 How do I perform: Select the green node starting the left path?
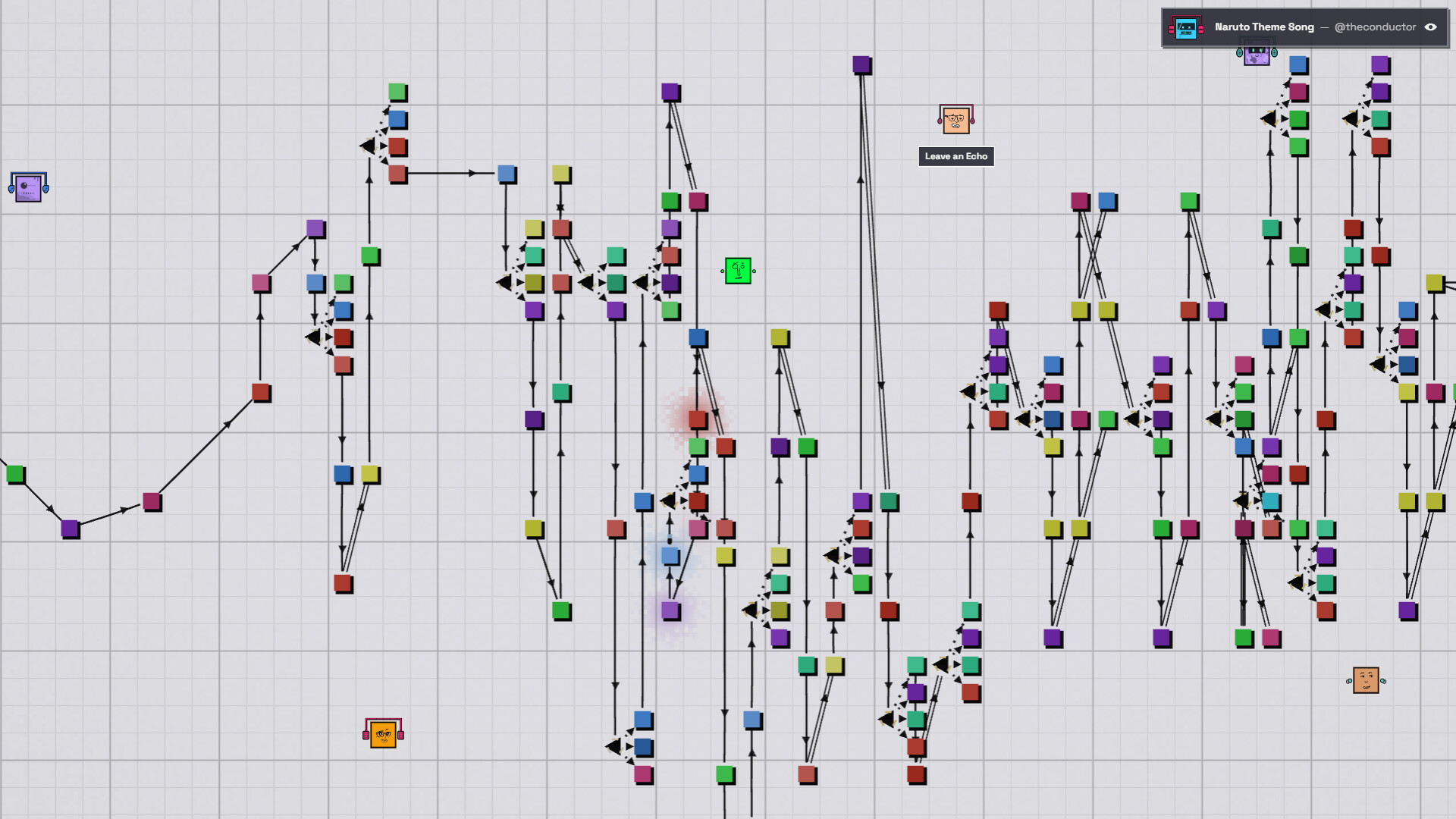coord(15,474)
